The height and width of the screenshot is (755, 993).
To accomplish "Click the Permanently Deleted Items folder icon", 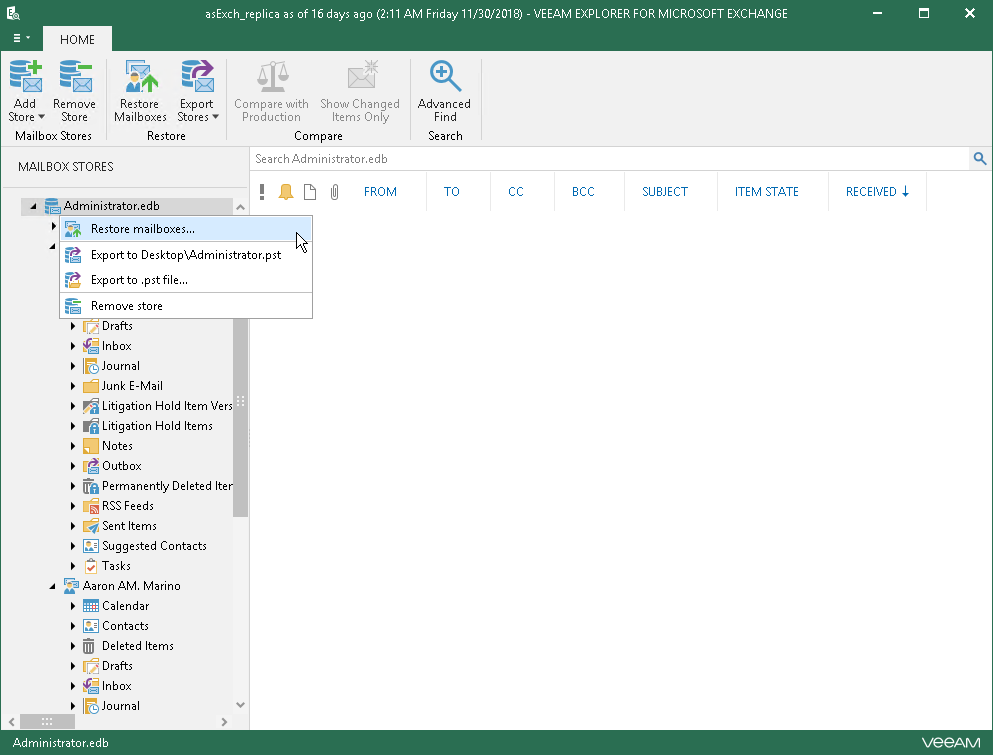I will [91, 486].
